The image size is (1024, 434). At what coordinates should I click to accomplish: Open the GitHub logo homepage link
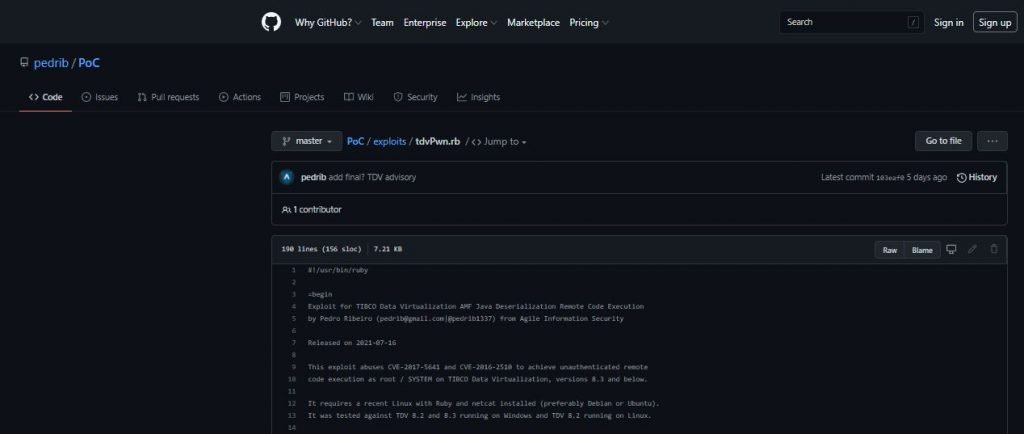tap(271, 22)
